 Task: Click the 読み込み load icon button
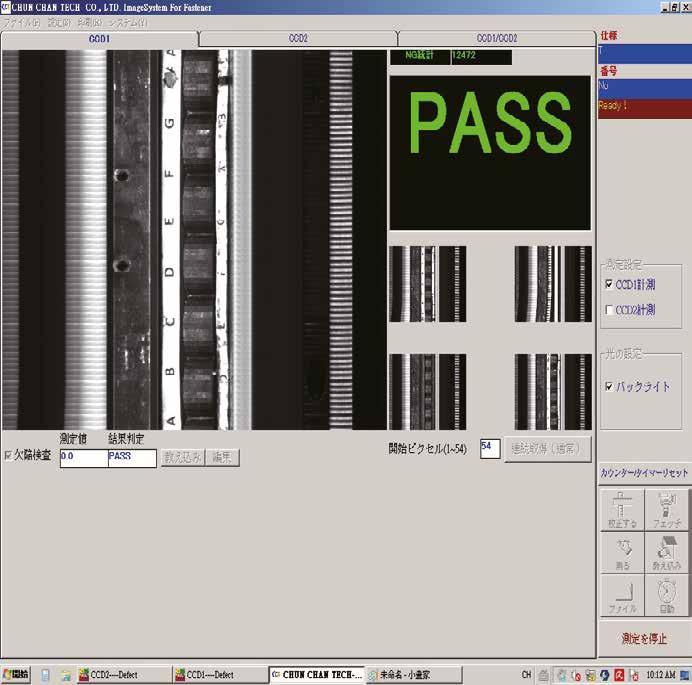pos(667,552)
